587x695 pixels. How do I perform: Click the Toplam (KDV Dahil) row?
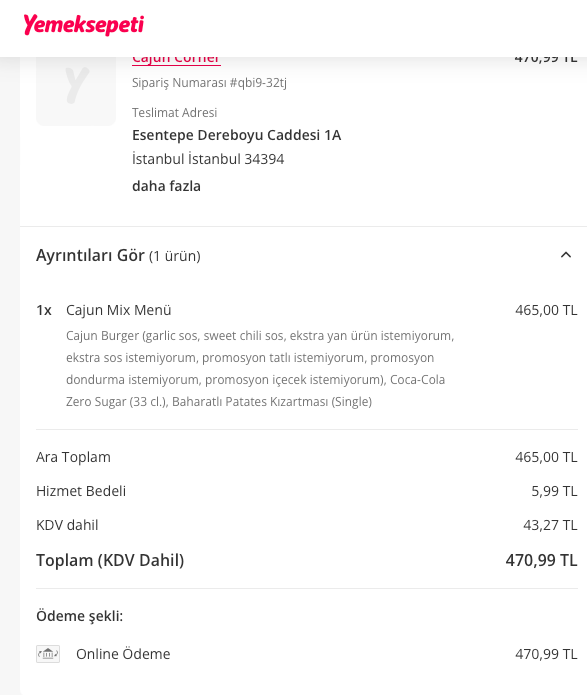coord(307,560)
